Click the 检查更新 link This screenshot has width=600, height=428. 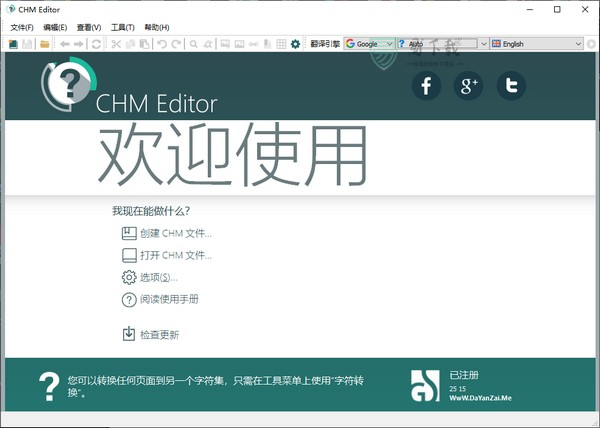159,335
